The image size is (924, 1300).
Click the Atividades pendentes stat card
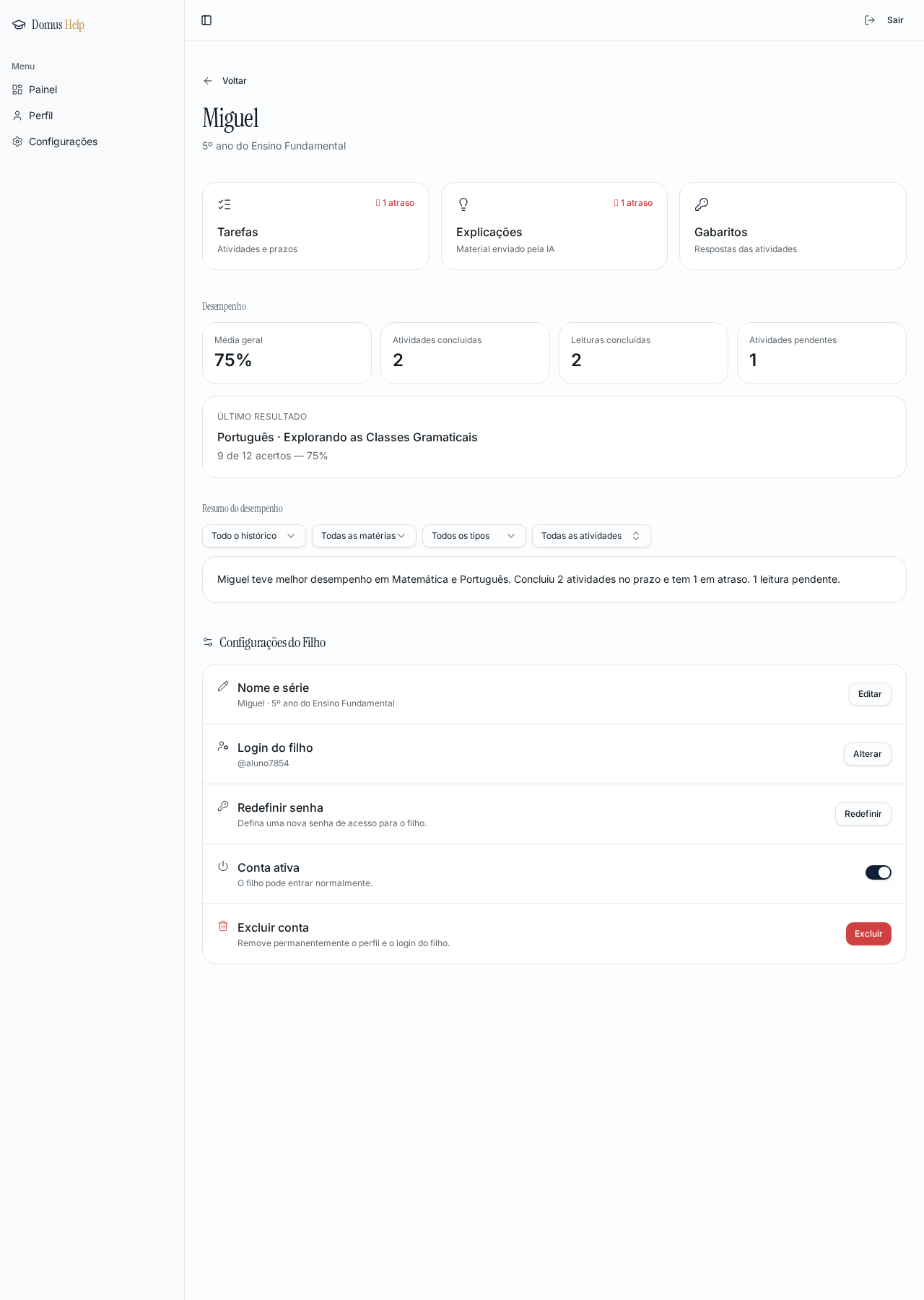821,353
